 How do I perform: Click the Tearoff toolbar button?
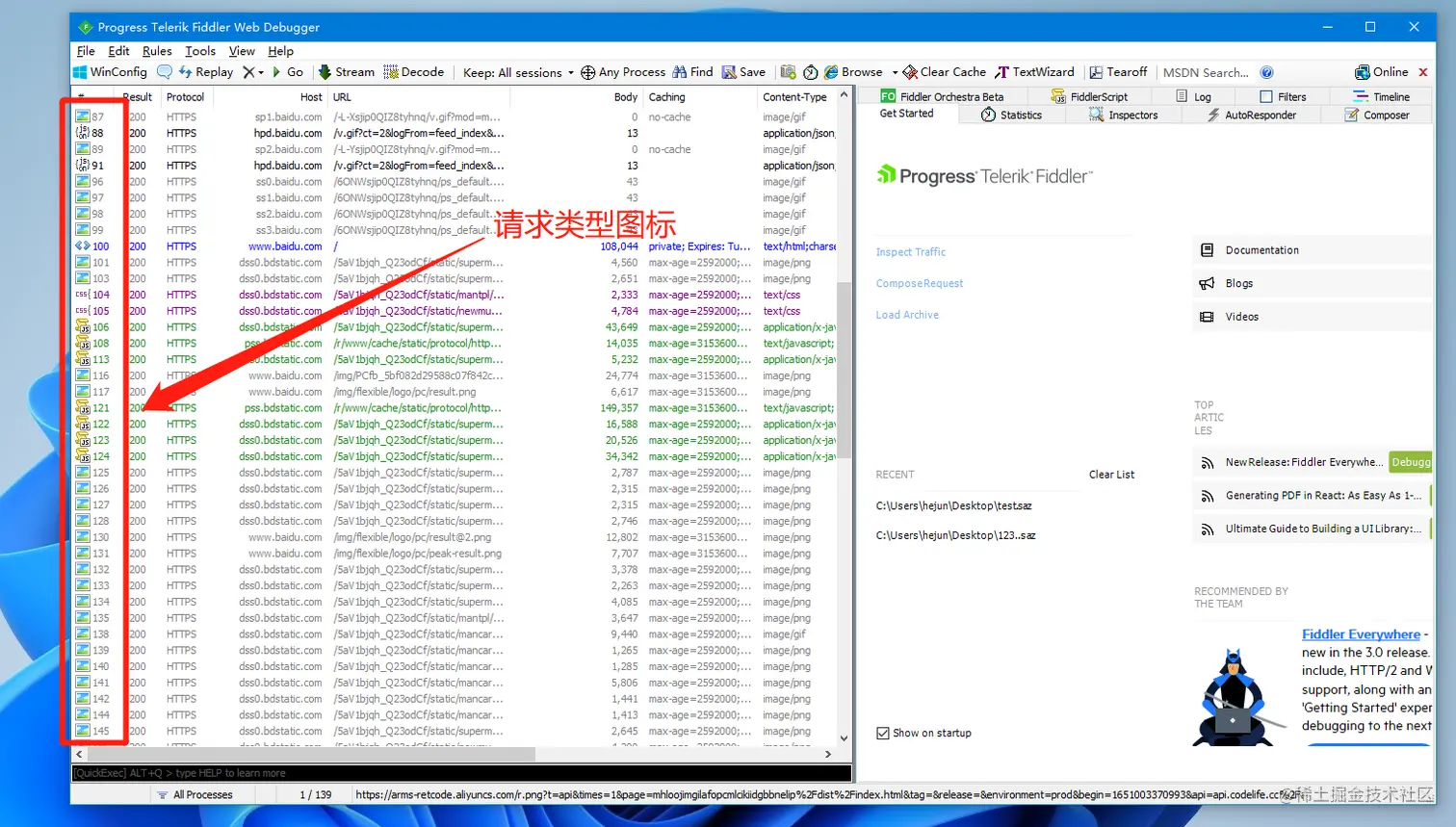point(1118,72)
